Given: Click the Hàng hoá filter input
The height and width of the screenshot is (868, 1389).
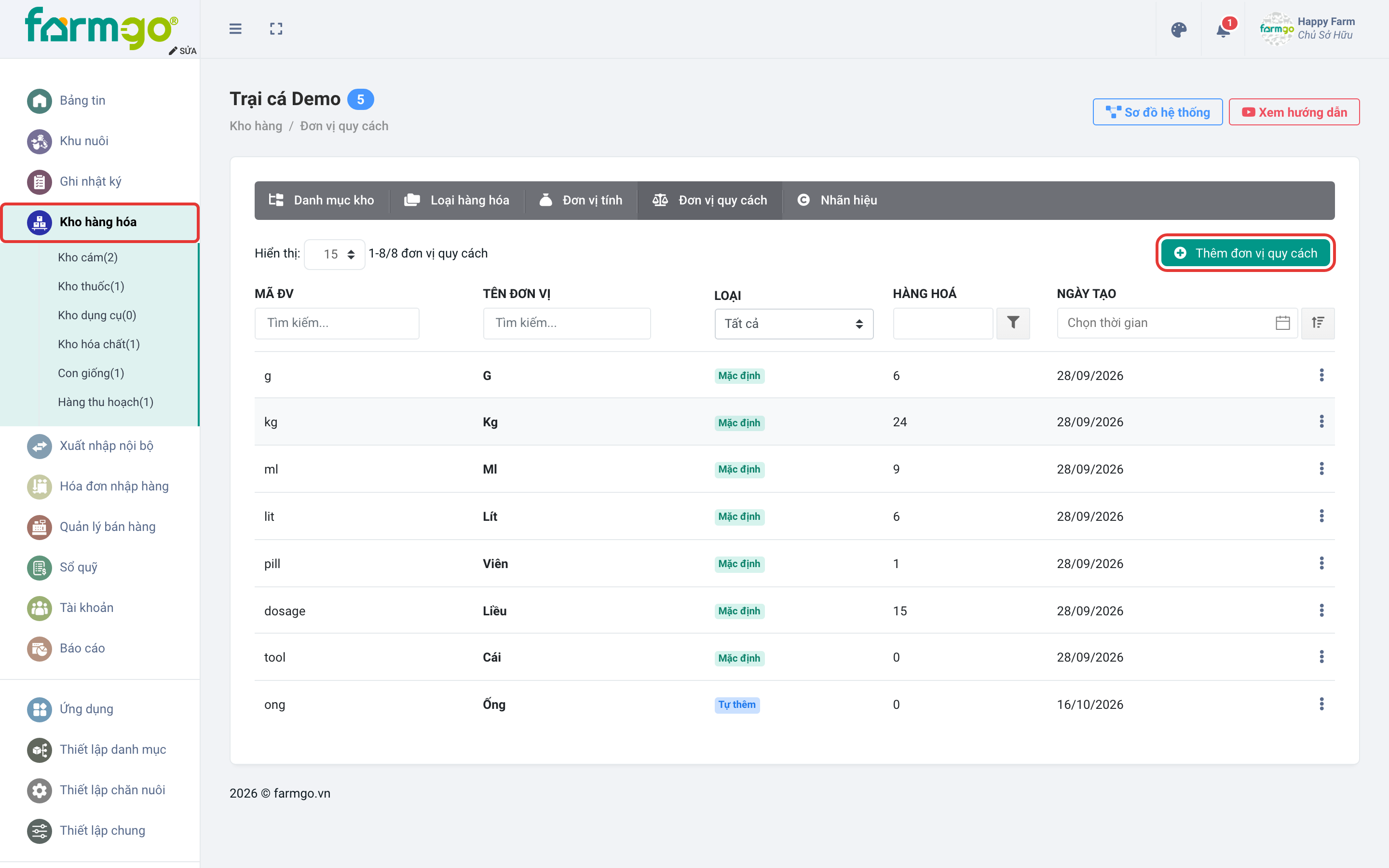Looking at the screenshot, I should pyautogui.click(x=943, y=323).
